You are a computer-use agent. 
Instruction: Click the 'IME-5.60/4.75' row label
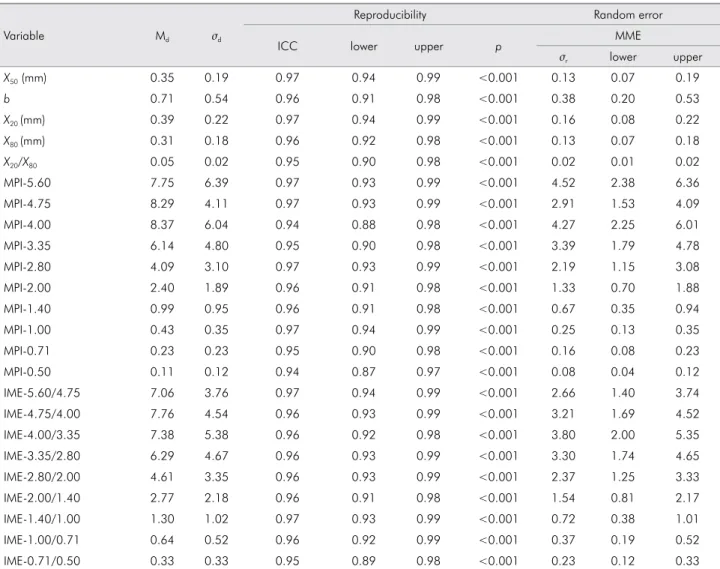[x=42, y=393]
